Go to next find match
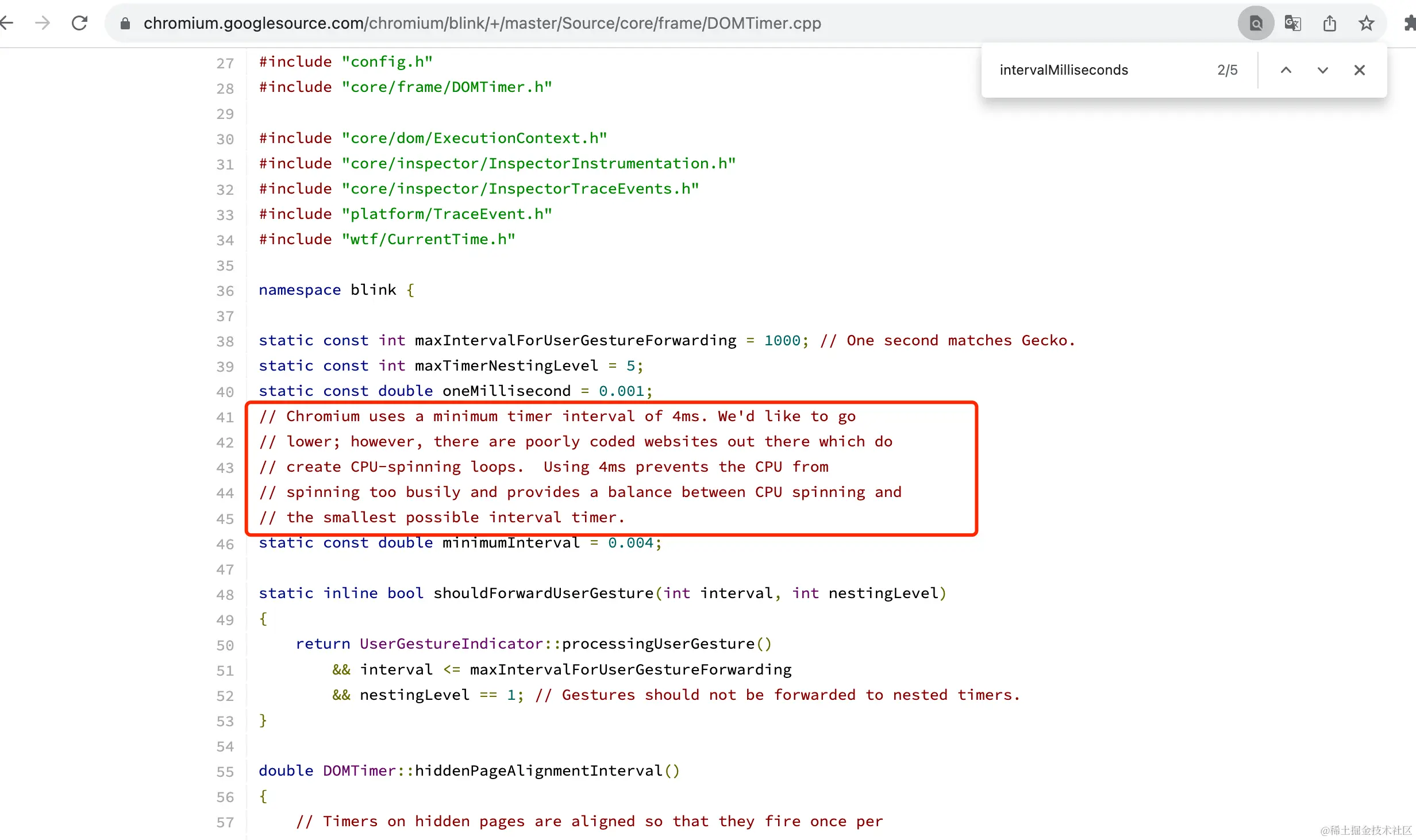The width and height of the screenshot is (1416, 840). click(1323, 70)
